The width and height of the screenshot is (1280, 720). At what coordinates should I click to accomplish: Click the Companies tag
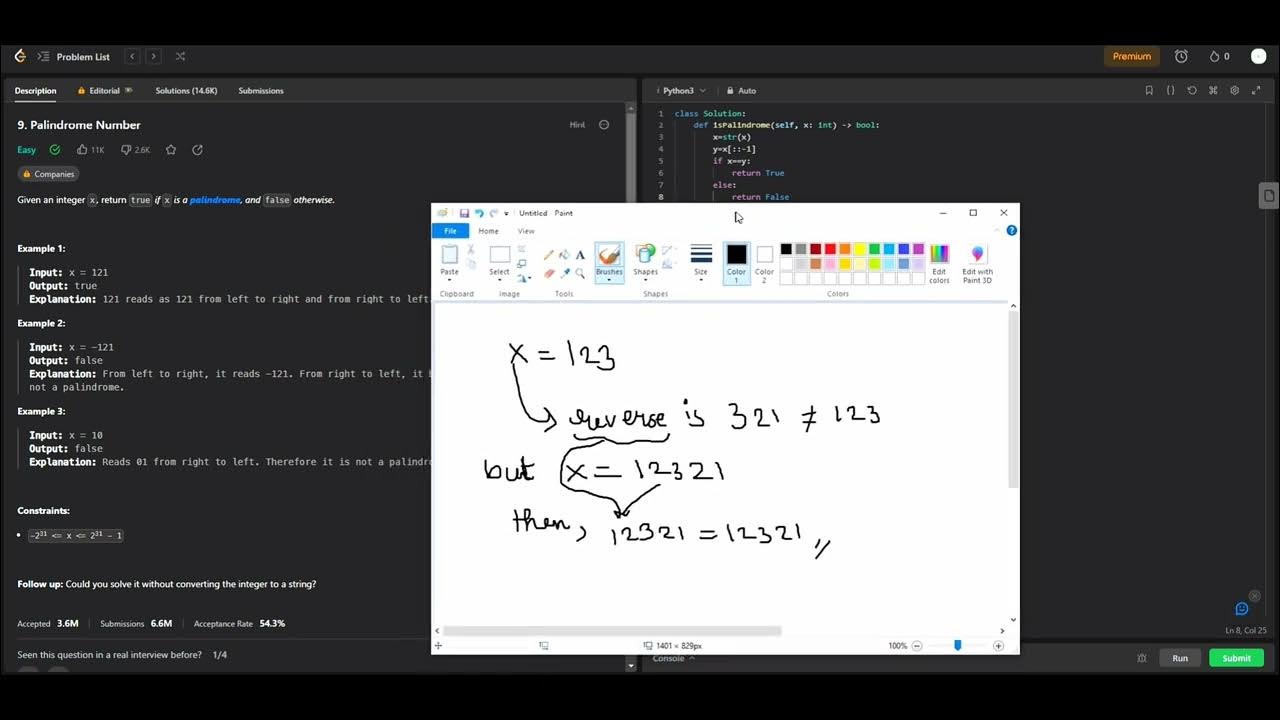49,174
